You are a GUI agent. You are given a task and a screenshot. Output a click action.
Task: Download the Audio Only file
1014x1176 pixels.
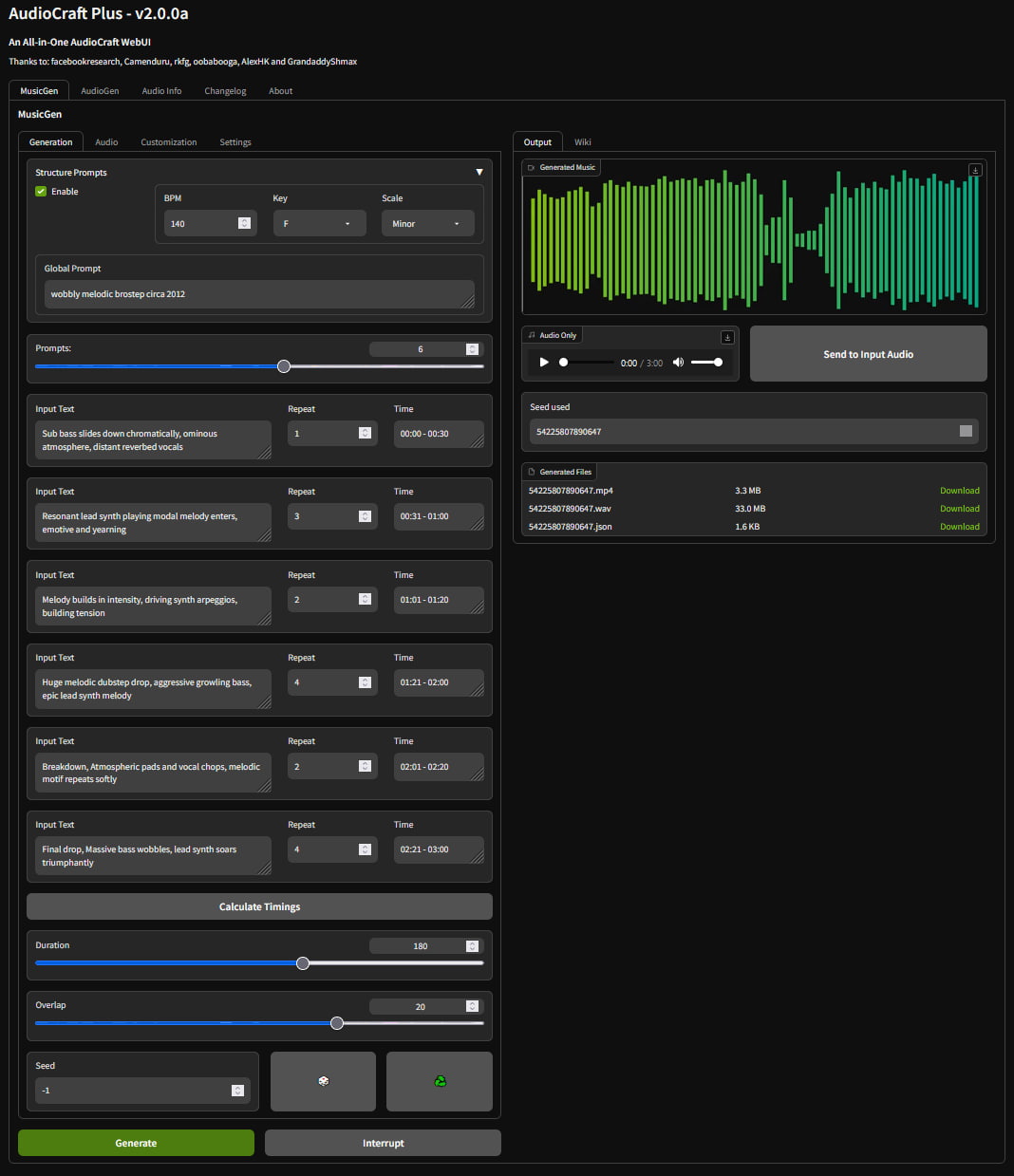[727, 337]
